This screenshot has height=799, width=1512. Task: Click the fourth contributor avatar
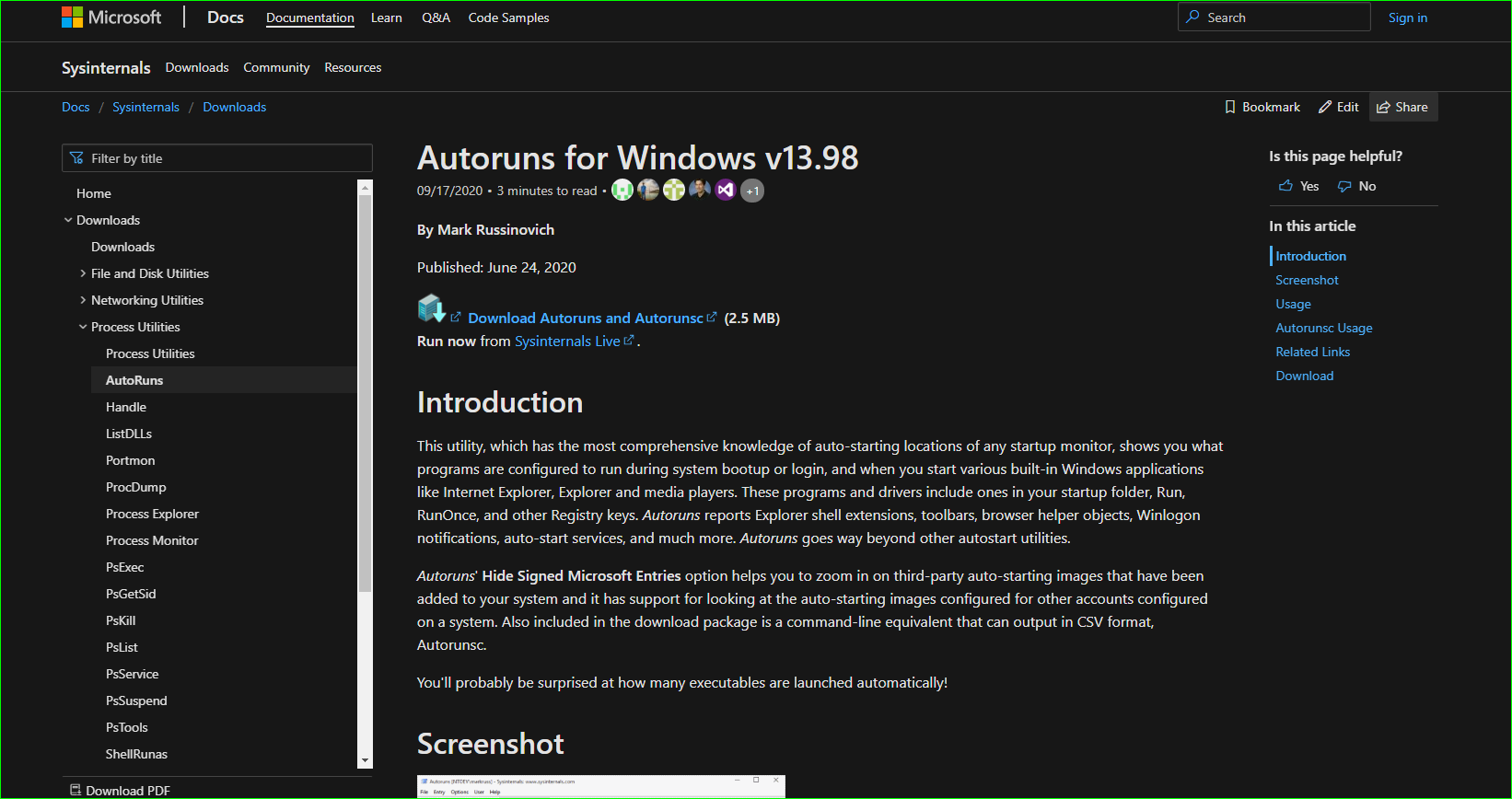(700, 190)
